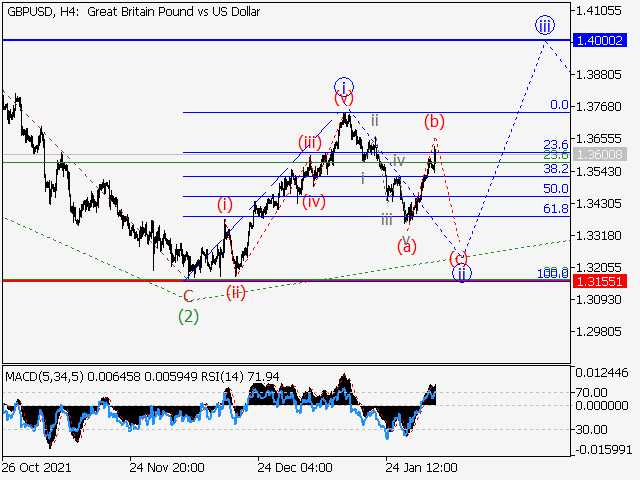This screenshot has width=640, height=480.
Task: Click the gray iii sub-wave label
Action: point(387,219)
